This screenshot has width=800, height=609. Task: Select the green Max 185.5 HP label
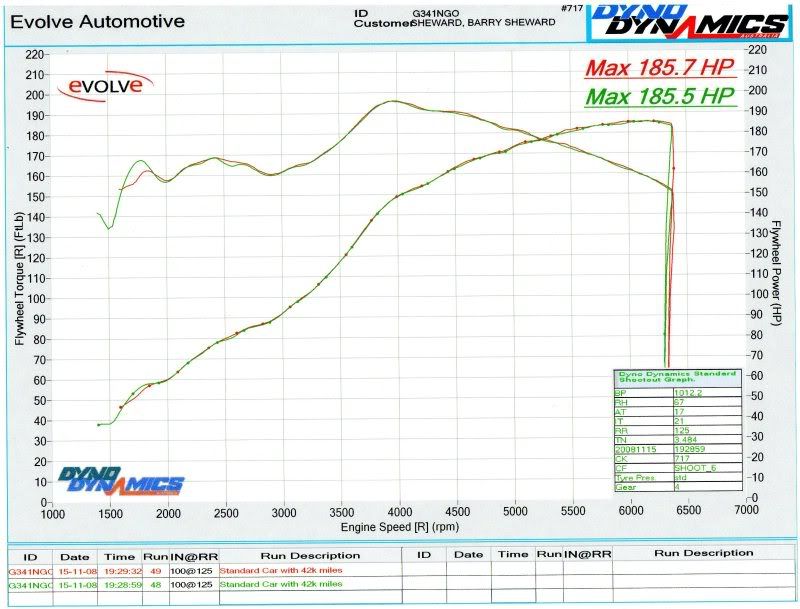point(660,97)
